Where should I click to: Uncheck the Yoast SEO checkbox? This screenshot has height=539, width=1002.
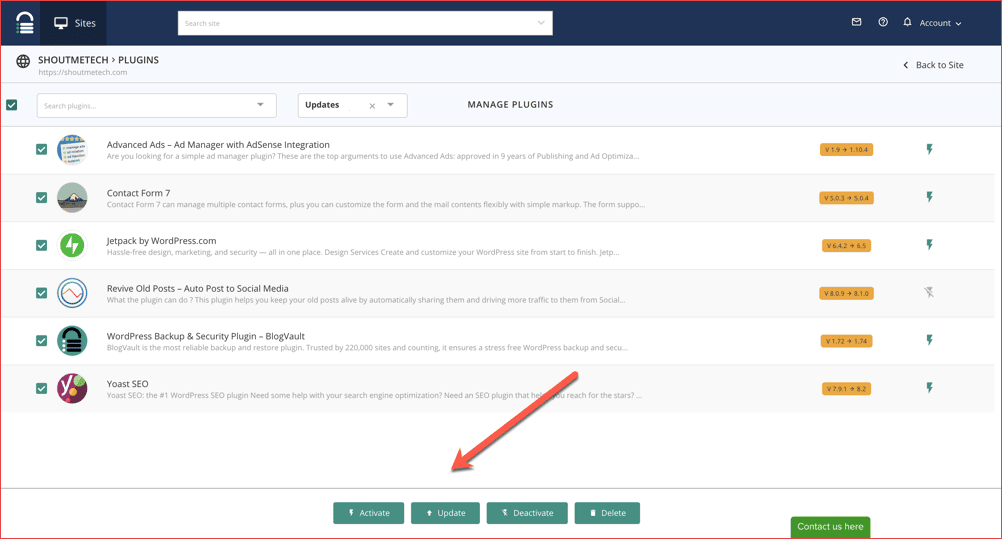point(42,389)
